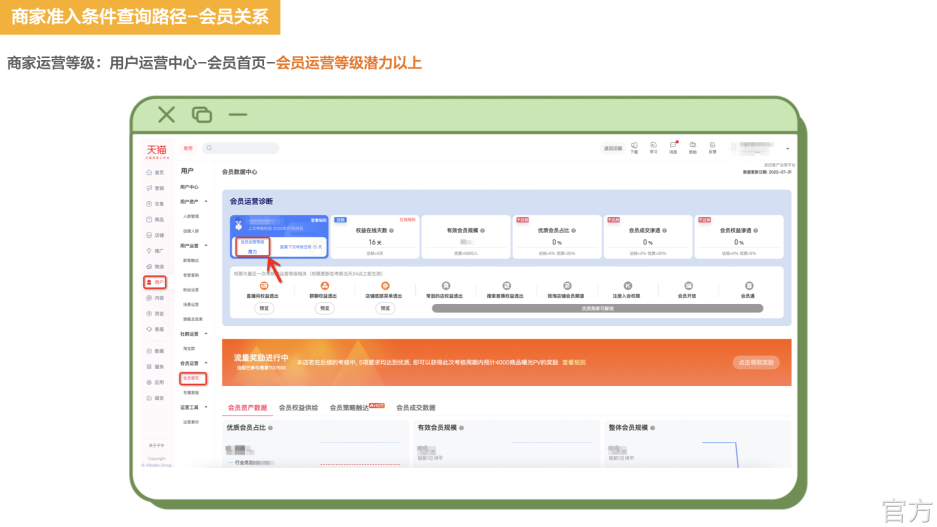Switch to the 会员成交数据 tab

pos(415,408)
